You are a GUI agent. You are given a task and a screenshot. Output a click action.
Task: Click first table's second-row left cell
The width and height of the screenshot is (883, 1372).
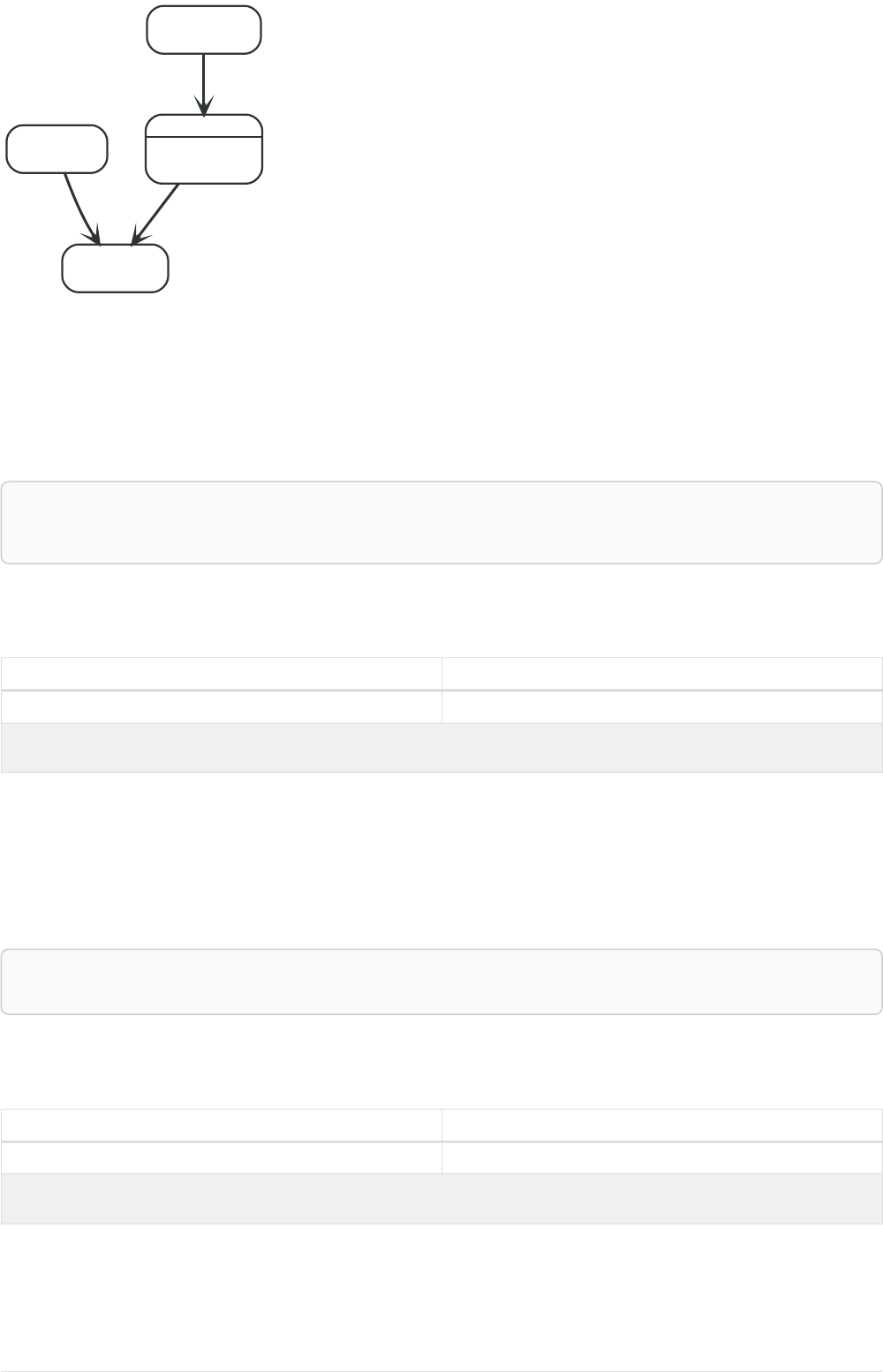[221, 707]
